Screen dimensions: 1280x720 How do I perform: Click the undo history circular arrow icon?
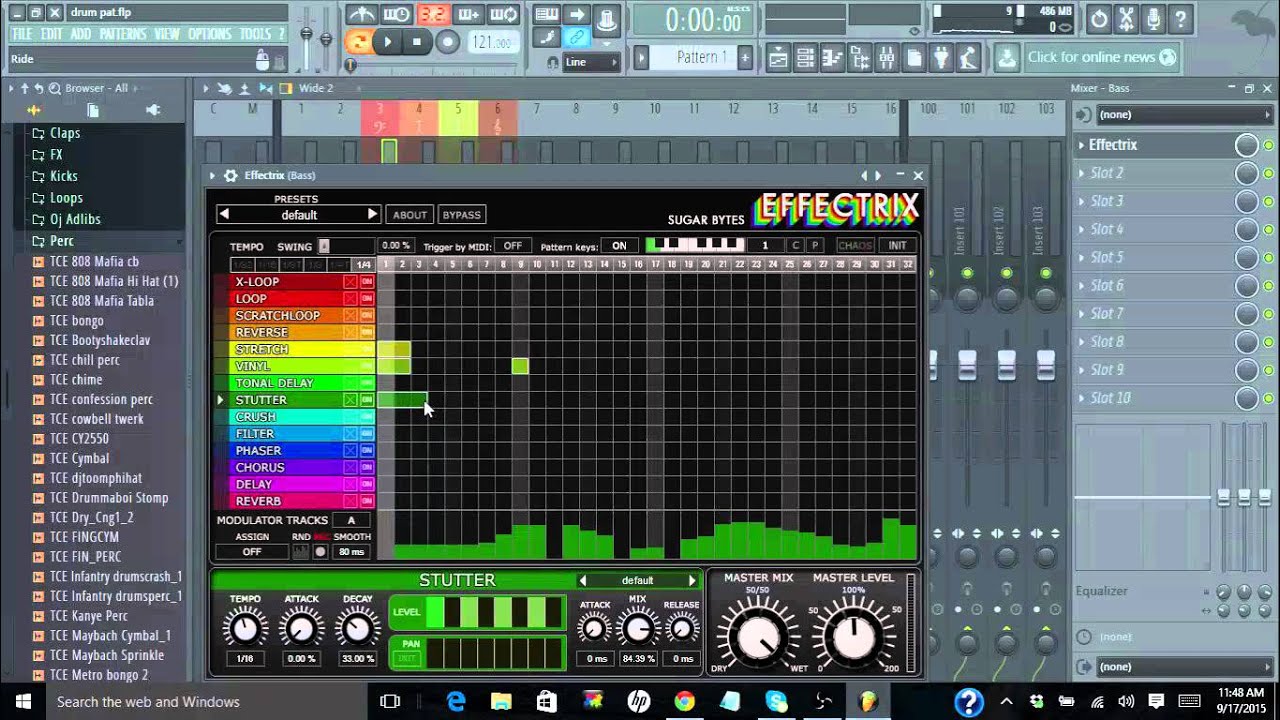point(1099,18)
